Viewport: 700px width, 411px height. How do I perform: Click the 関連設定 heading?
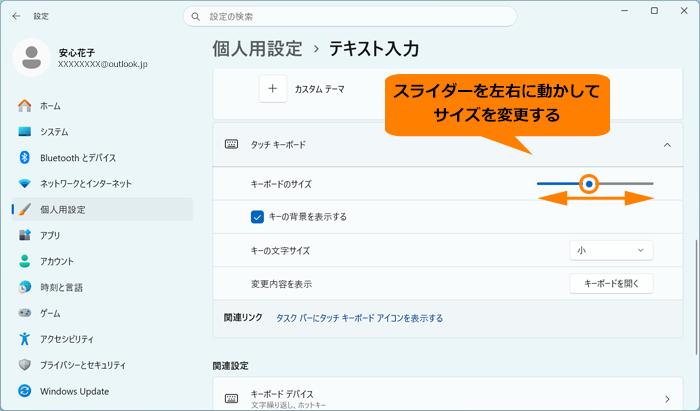230,366
